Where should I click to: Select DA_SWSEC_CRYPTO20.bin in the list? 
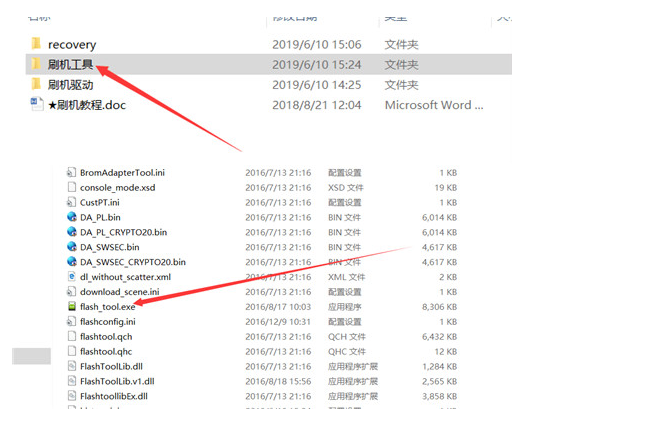point(132,261)
